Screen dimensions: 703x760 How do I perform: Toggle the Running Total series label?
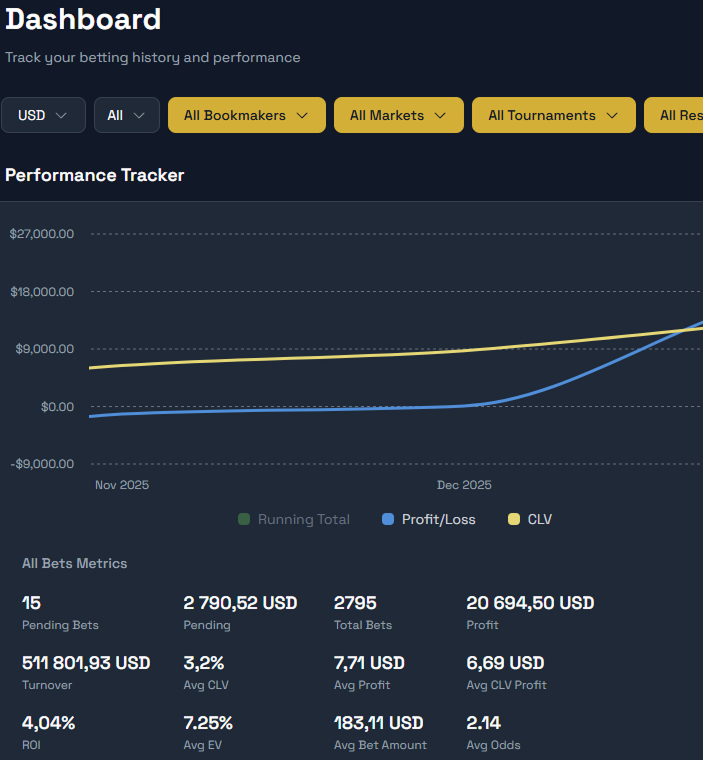point(304,519)
